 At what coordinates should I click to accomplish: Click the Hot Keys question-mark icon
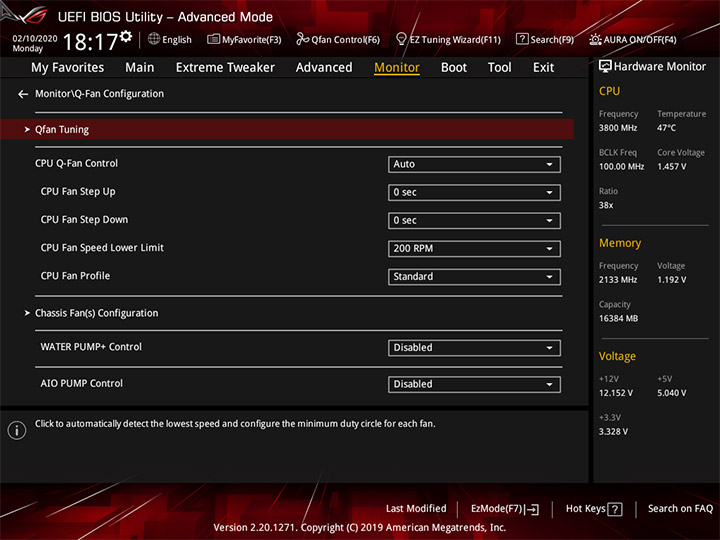[x=614, y=509]
